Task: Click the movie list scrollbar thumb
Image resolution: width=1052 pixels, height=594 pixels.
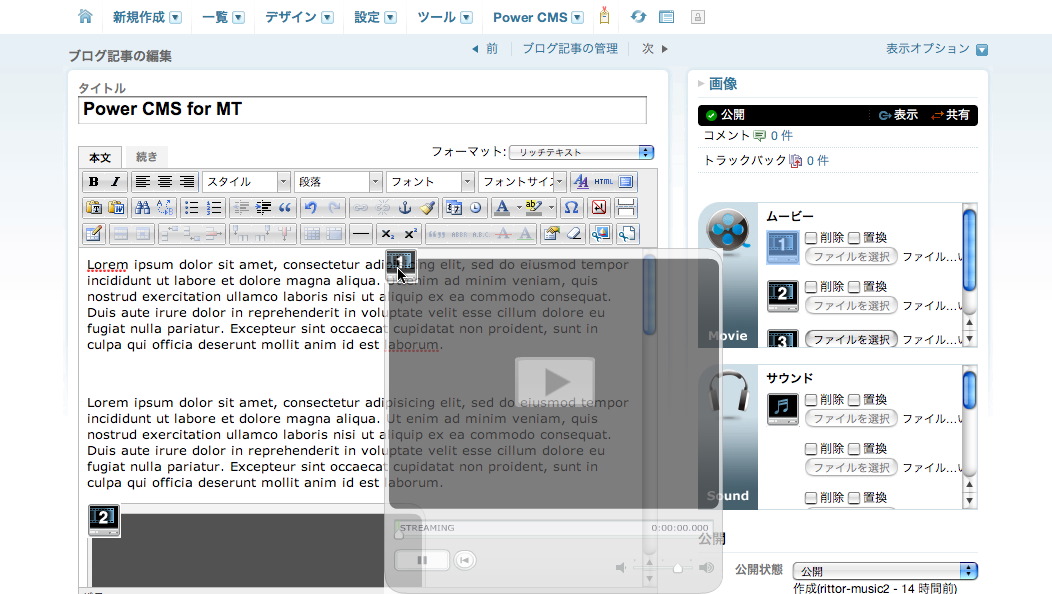Action: pos(969,250)
